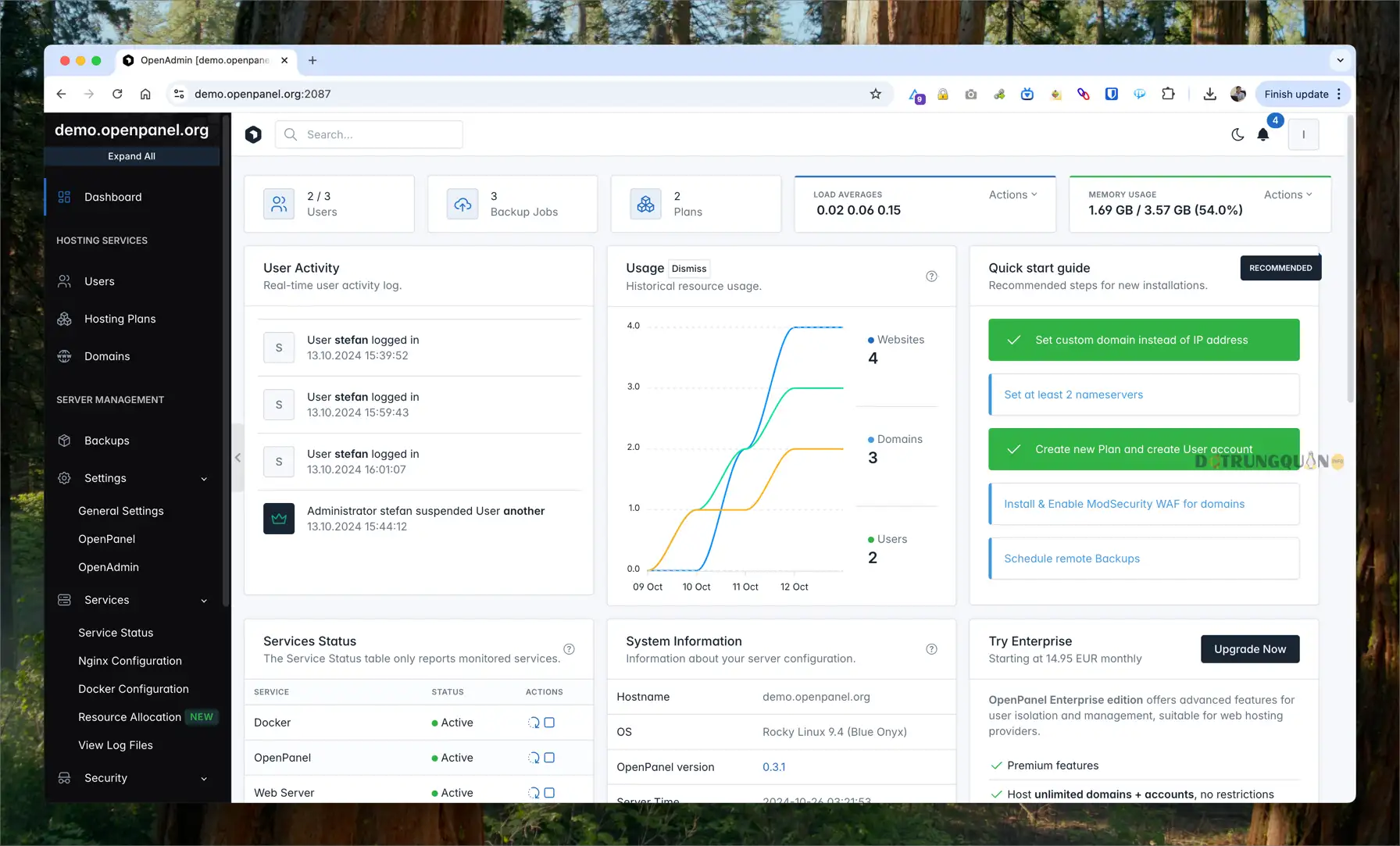The height and width of the screenshot is (846, 1400).
Task: Restart Web Server service icon
Action: point(534,793)
